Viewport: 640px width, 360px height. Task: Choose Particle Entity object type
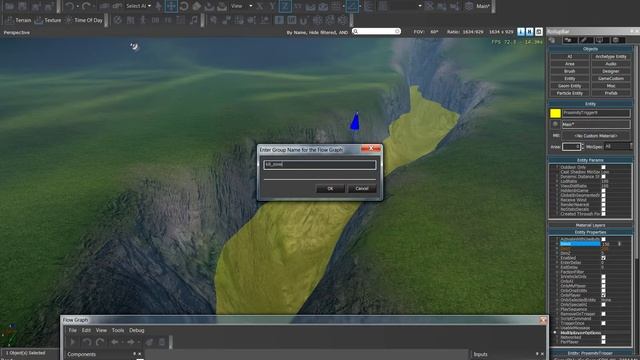(x=569, y=93)
